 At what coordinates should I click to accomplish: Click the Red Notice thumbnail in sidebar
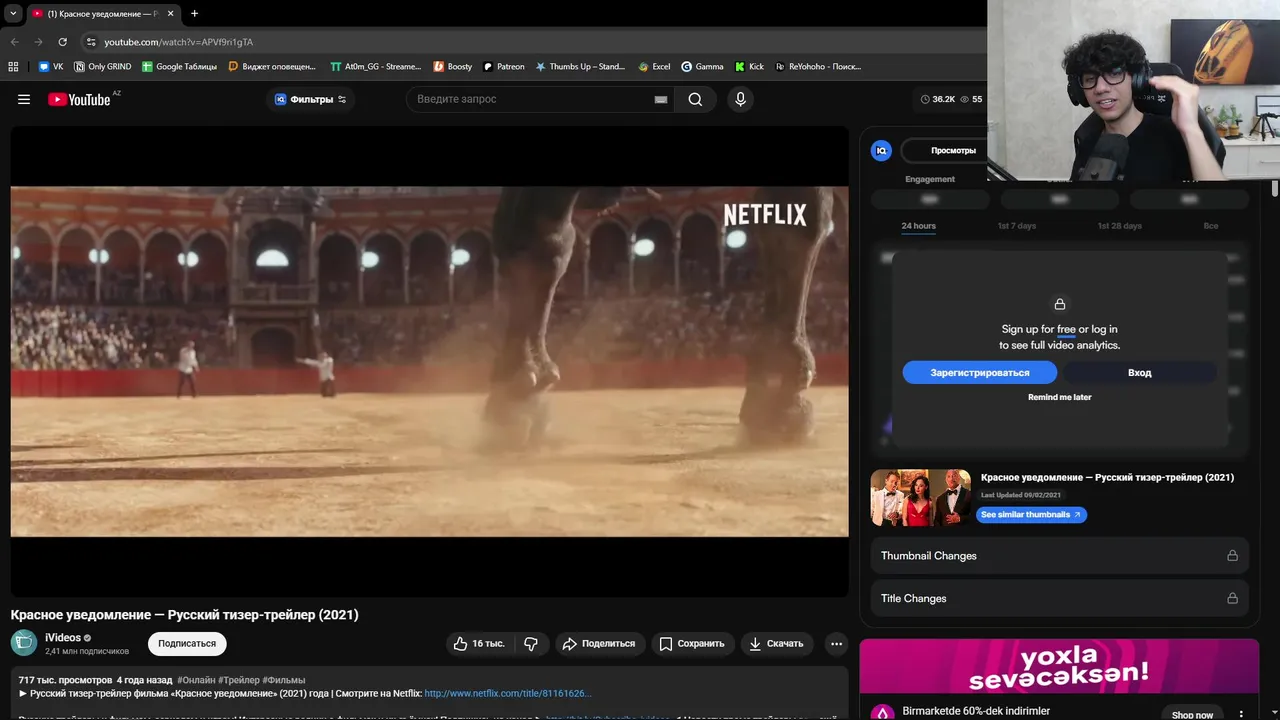coord(921,498)
